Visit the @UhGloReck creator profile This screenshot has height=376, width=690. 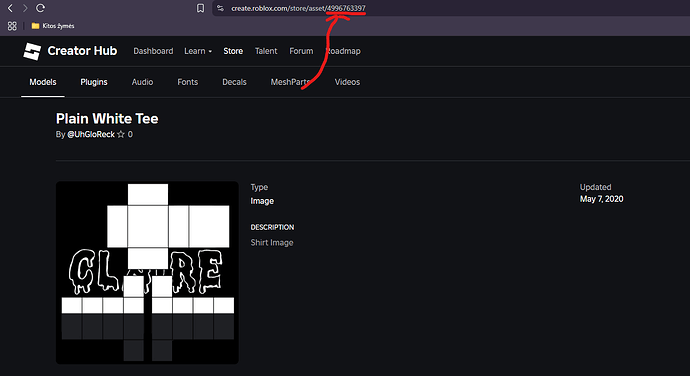click(x=91, y=134)
